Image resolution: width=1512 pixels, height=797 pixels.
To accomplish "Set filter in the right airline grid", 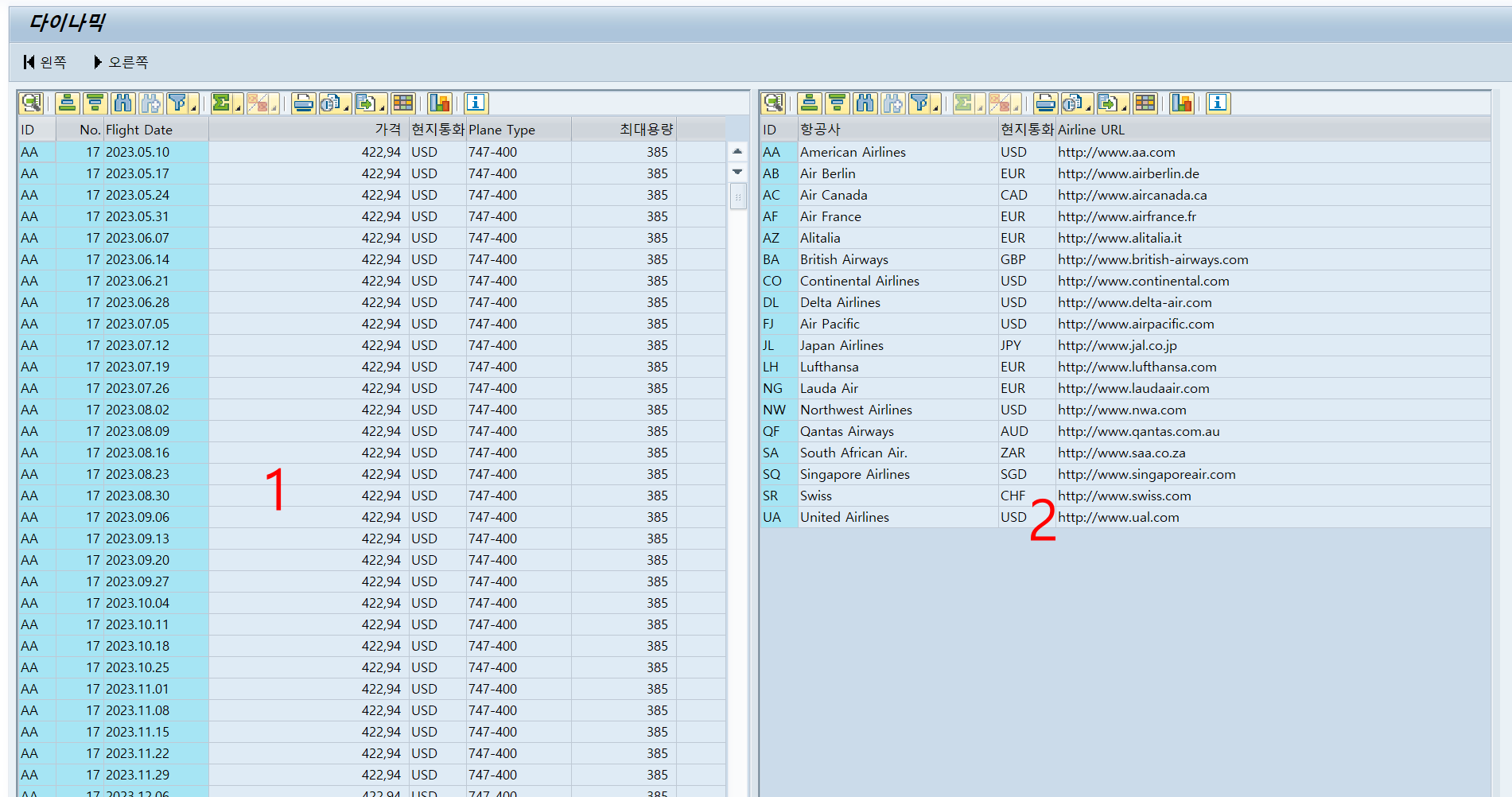I will (x=919, y=103).
